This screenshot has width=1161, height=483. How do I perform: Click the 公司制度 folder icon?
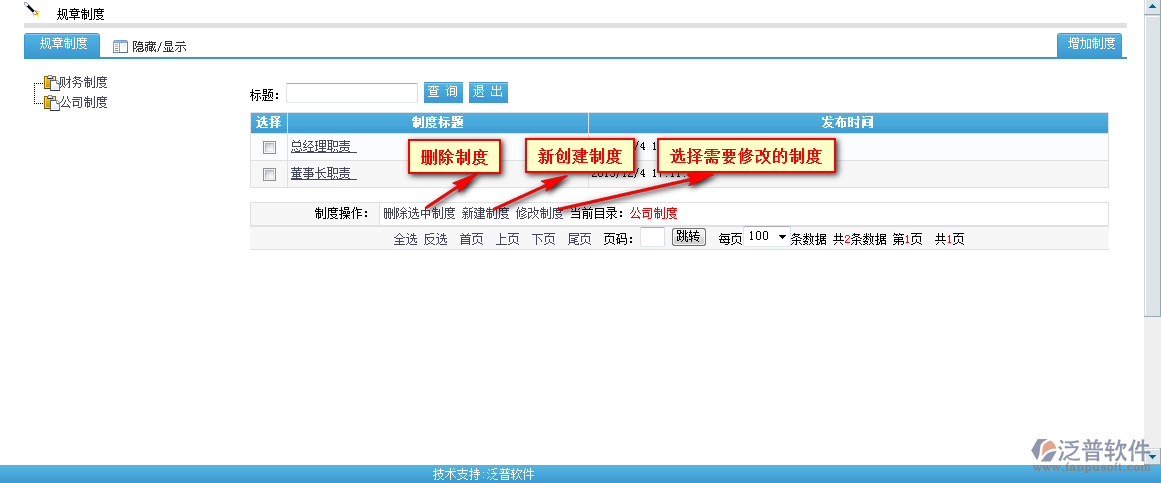51,102
